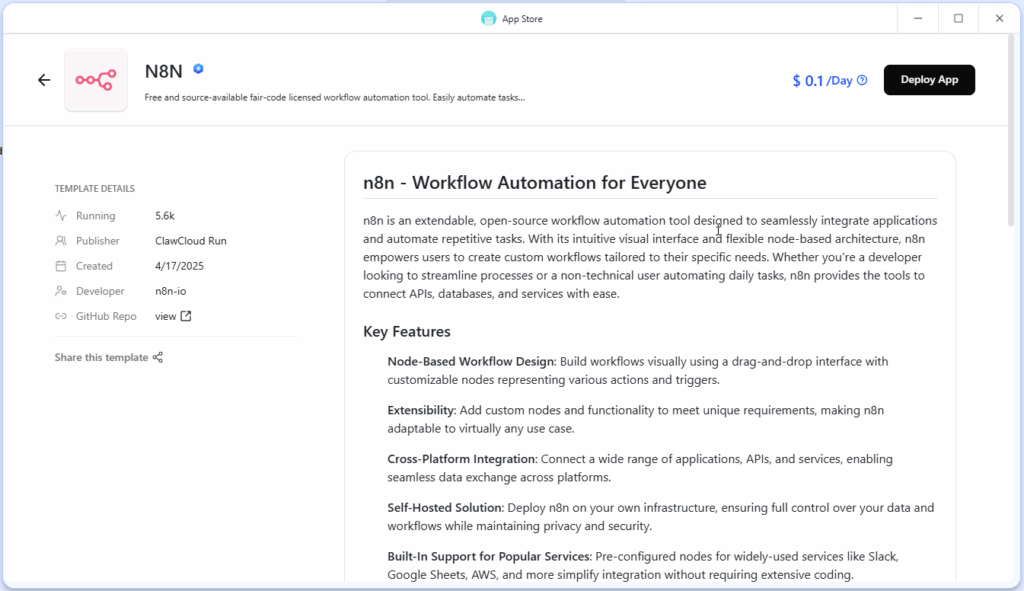Image resolution: width=1024 pixels, height=591 pixels.
Task: Click the N8N app logo thumbnail
Action: coord(96,80)
